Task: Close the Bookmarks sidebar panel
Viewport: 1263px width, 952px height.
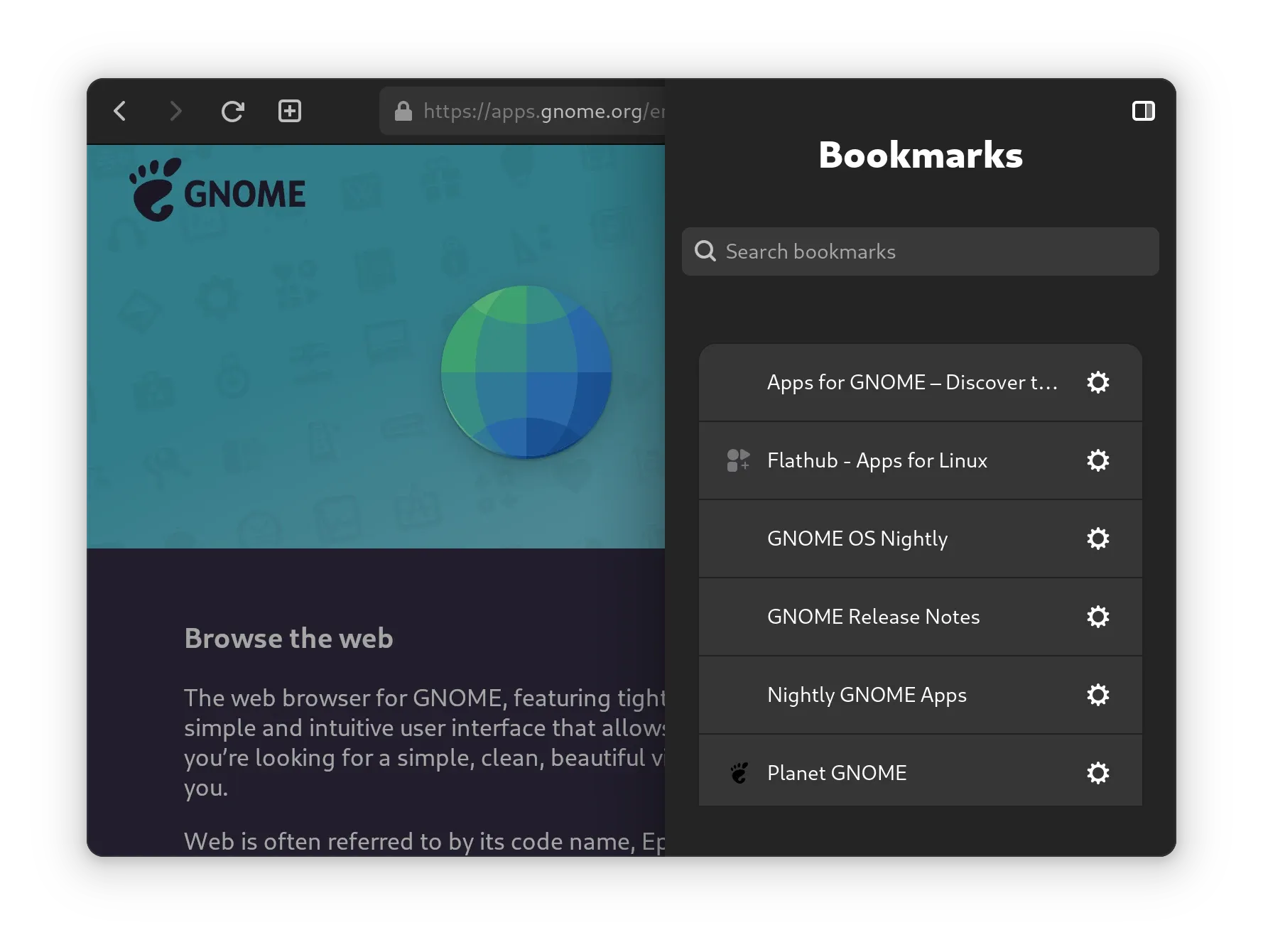Action: (1144, 111)
